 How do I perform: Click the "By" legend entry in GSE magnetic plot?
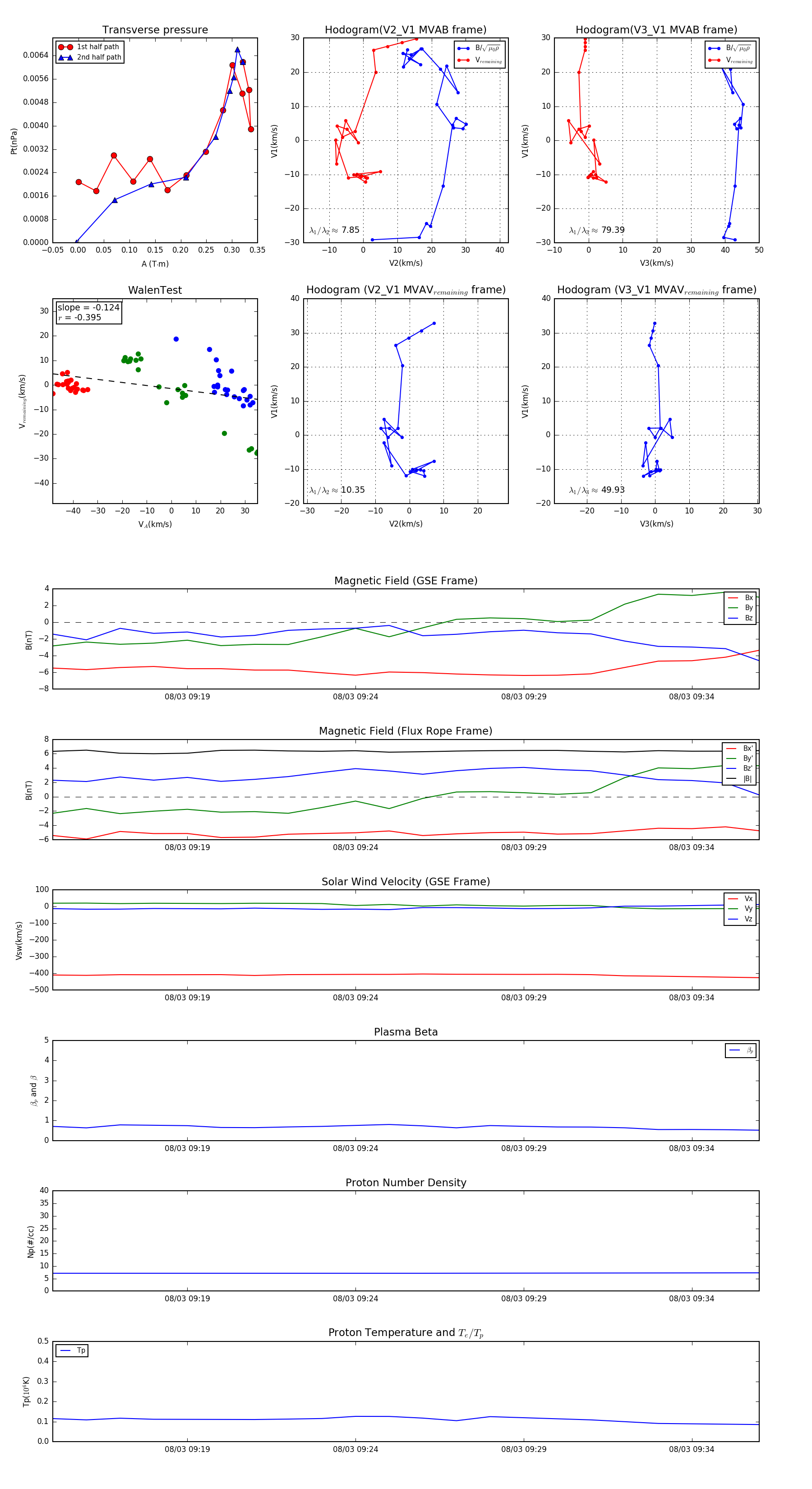point(741,607)
